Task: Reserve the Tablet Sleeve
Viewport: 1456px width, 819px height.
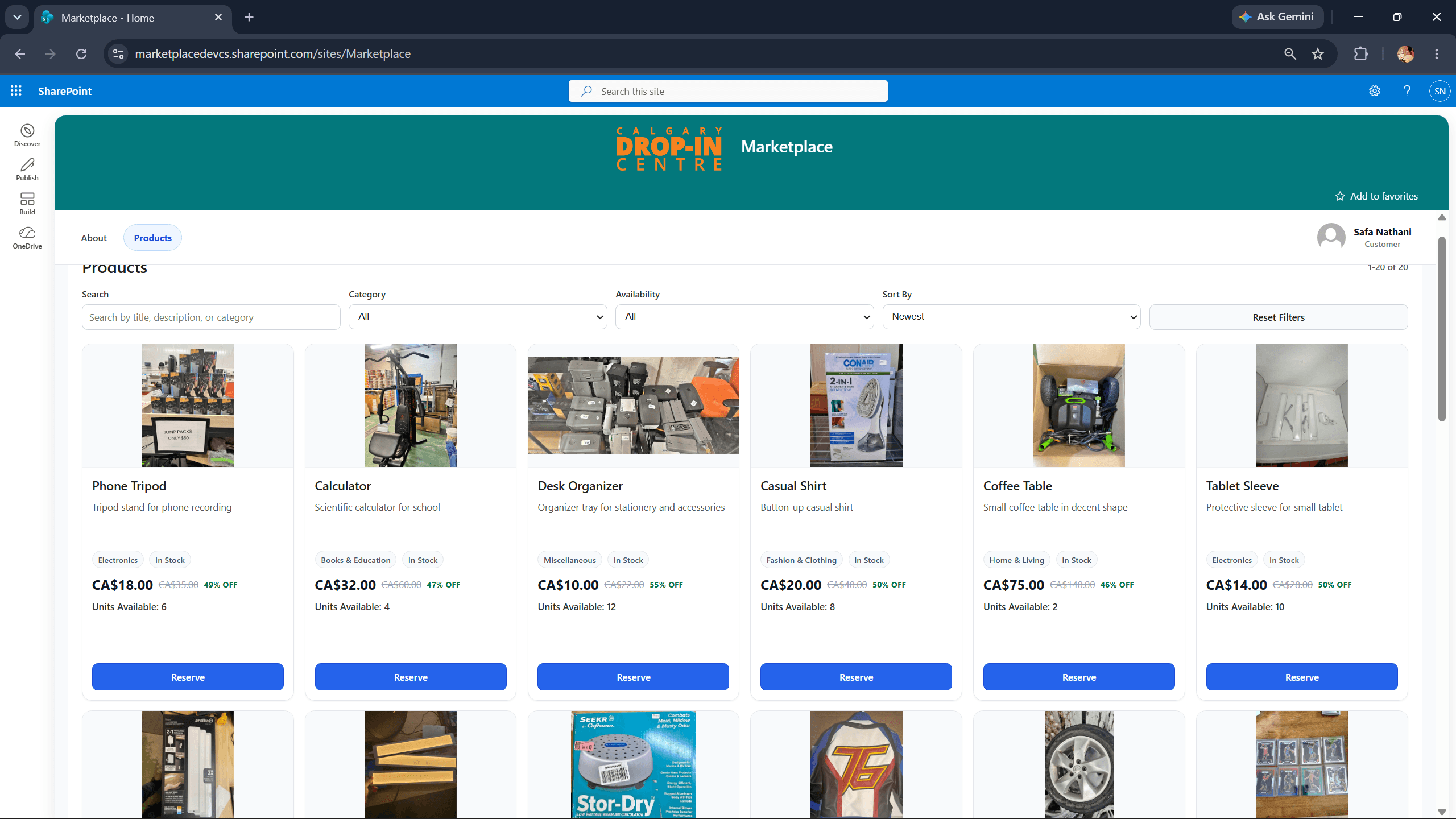Action: tap(1302, 677)
